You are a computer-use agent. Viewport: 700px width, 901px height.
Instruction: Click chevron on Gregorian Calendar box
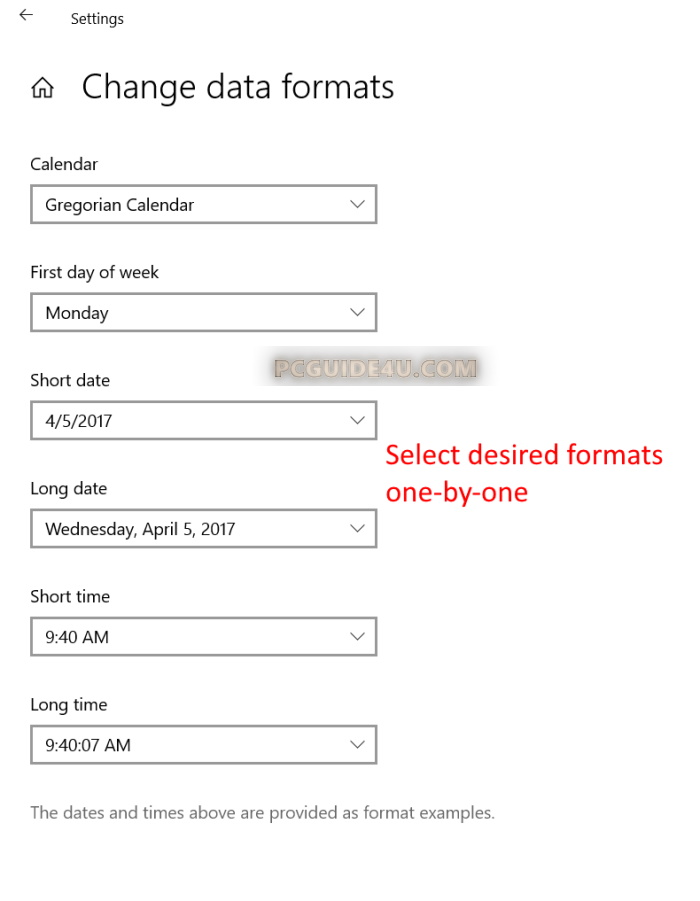click(358, 204)
